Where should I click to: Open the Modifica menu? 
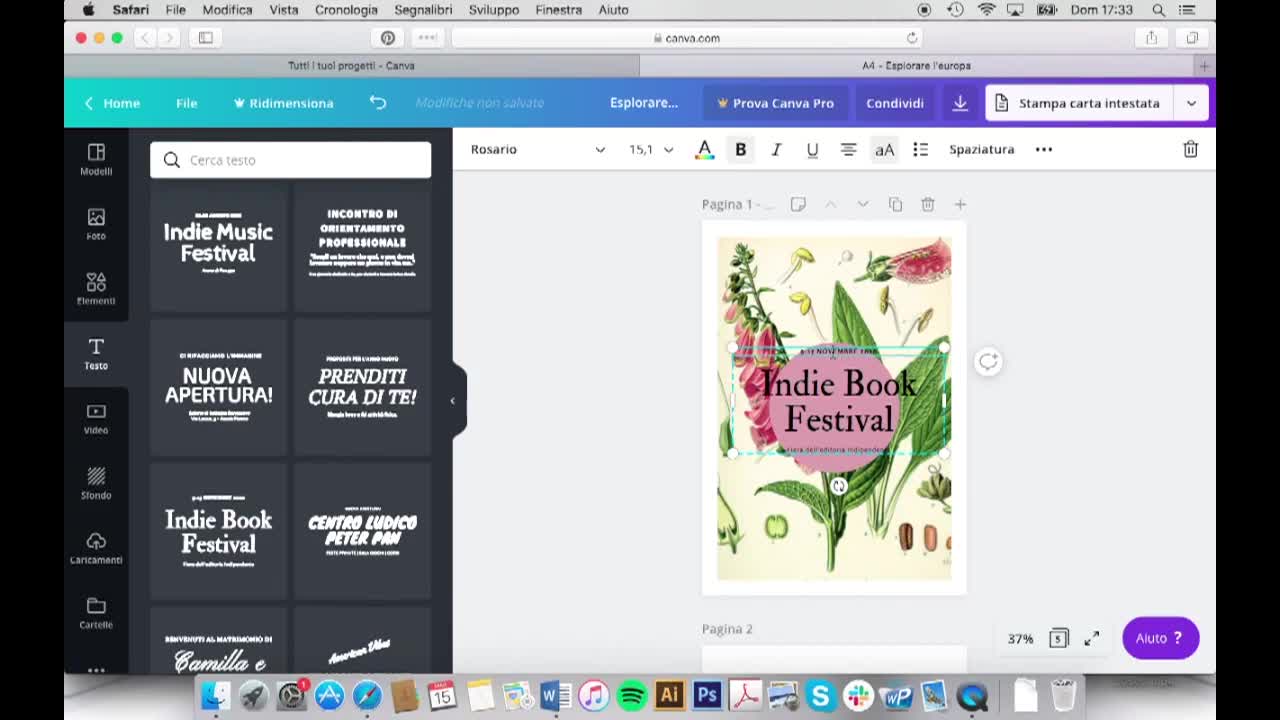[x=227, y=9]
